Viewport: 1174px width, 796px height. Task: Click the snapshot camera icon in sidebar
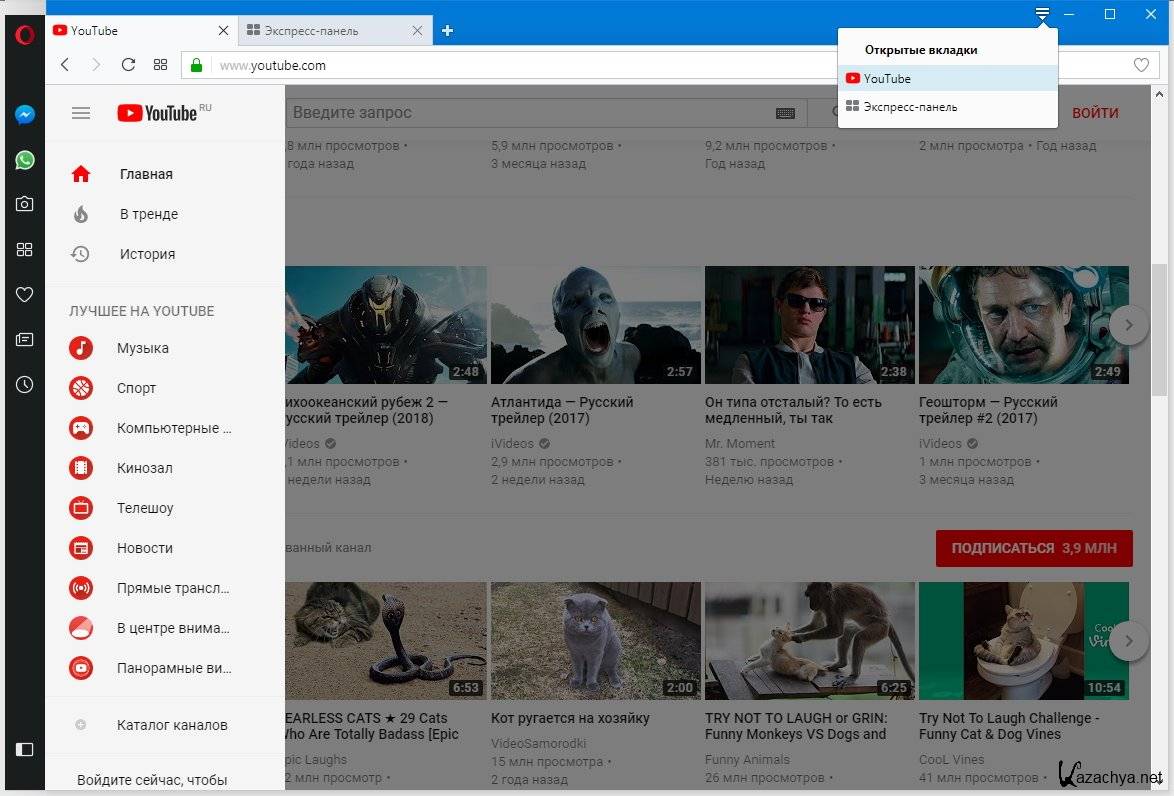point(25,204)
